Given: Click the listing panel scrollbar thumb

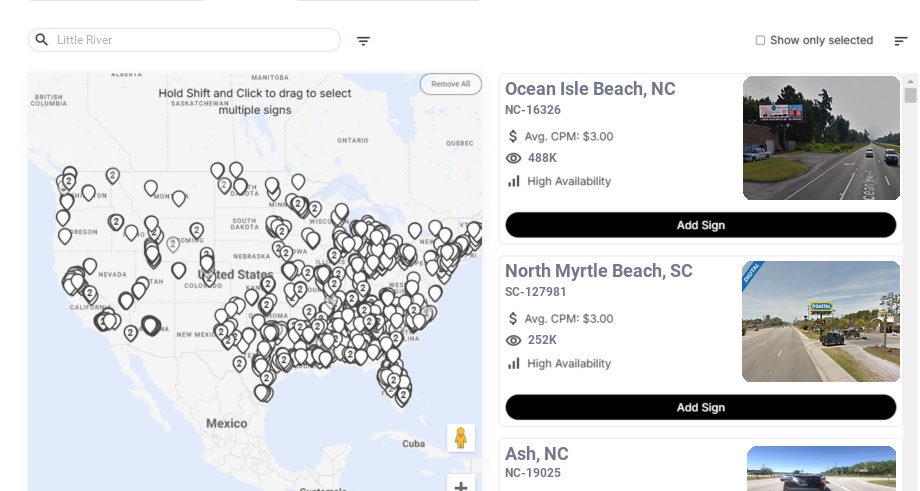Looking at the screenshot, I should pyautogui.click(x=910, y=95).
